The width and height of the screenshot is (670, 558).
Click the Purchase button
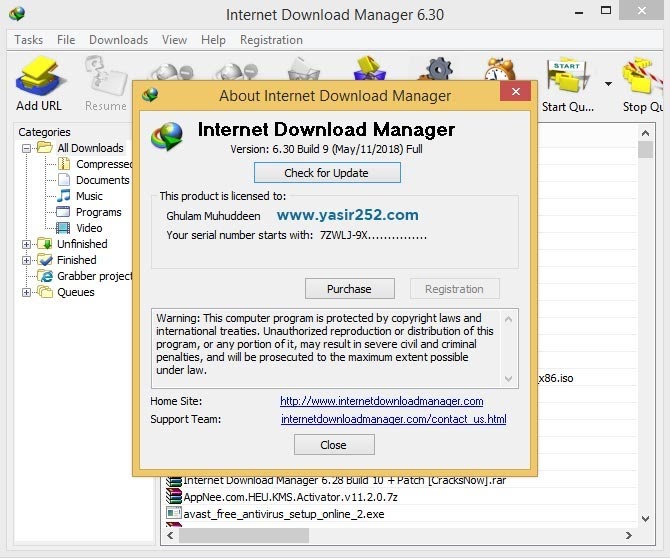pos(350,289)
